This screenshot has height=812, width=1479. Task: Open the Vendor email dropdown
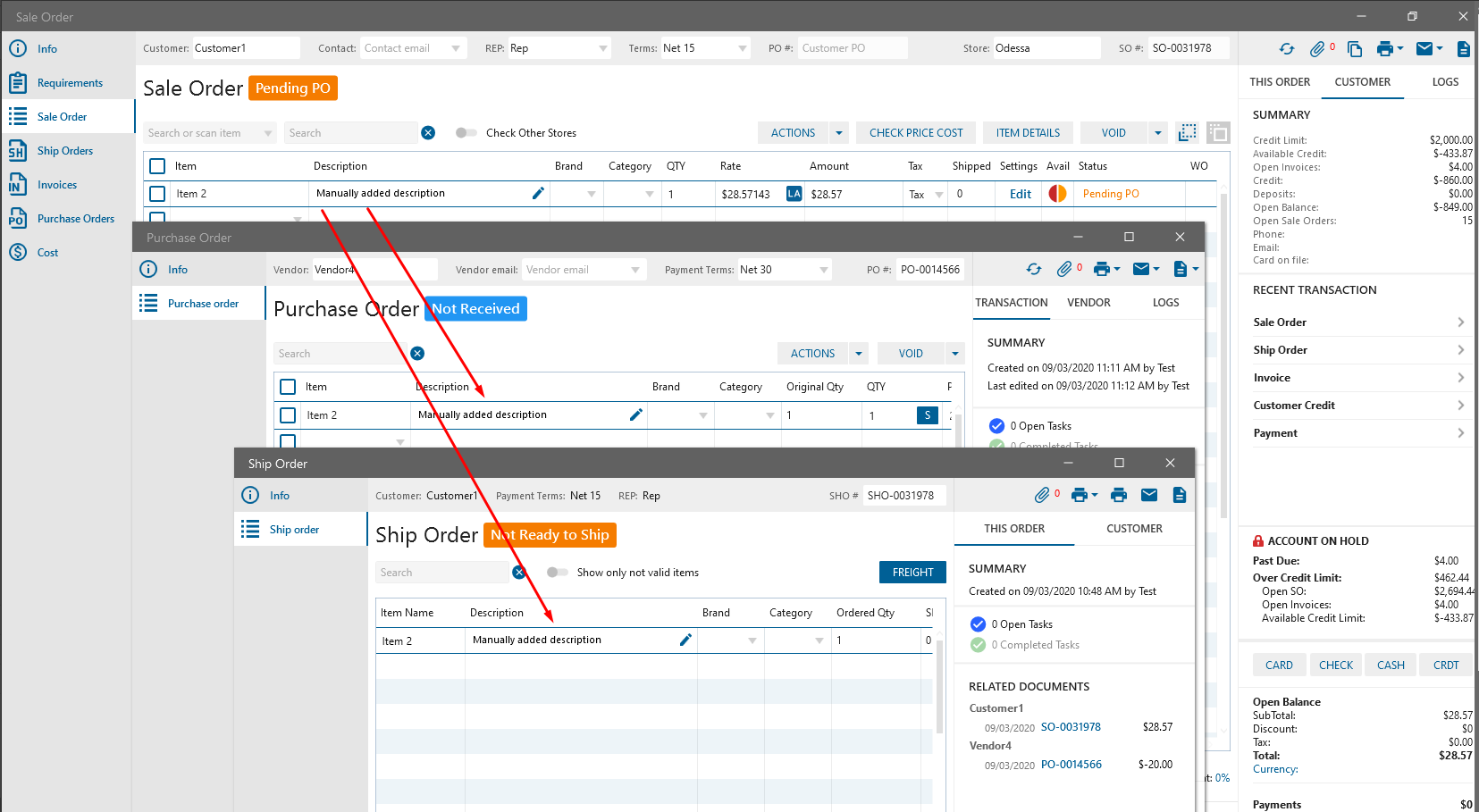click(635, 270)
